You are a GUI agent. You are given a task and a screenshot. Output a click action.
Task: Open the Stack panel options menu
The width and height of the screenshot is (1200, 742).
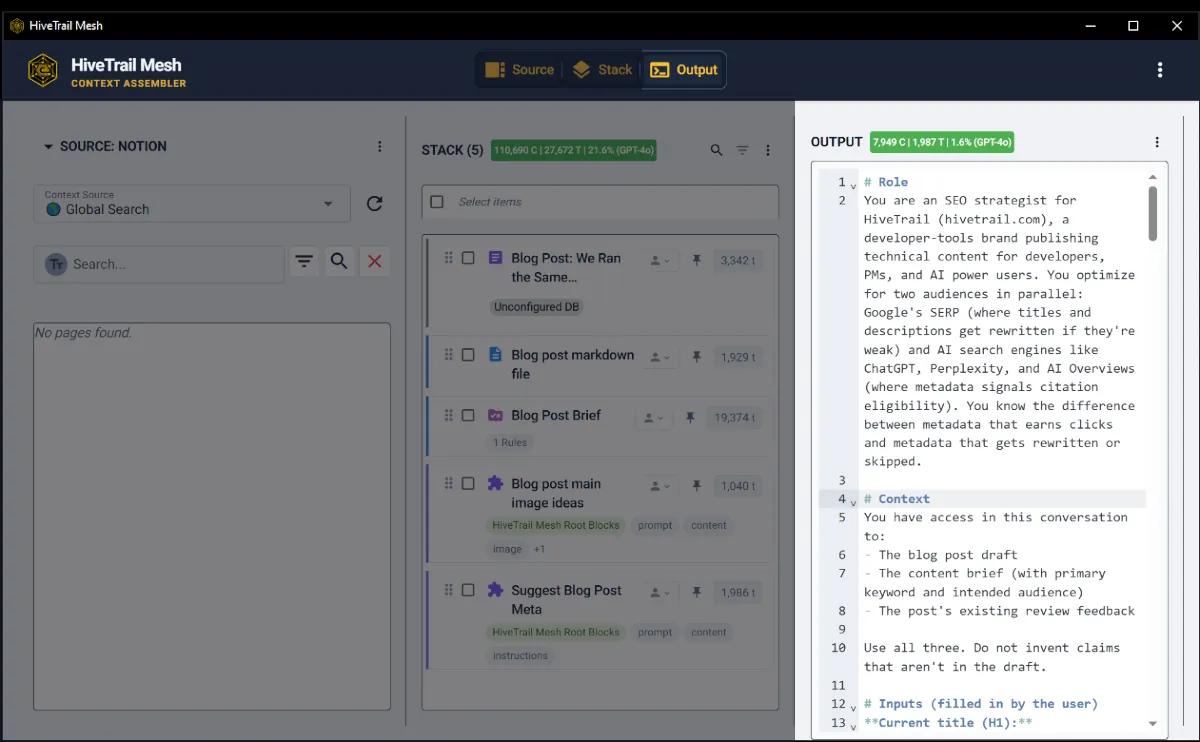768,150
